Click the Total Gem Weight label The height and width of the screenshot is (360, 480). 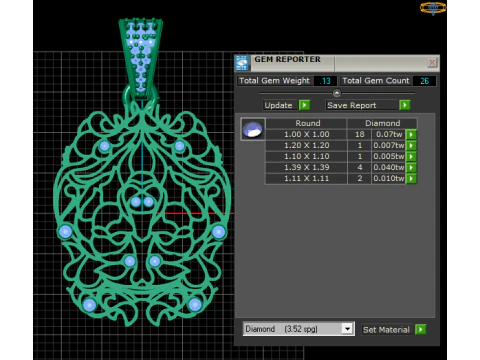[274, 81]
